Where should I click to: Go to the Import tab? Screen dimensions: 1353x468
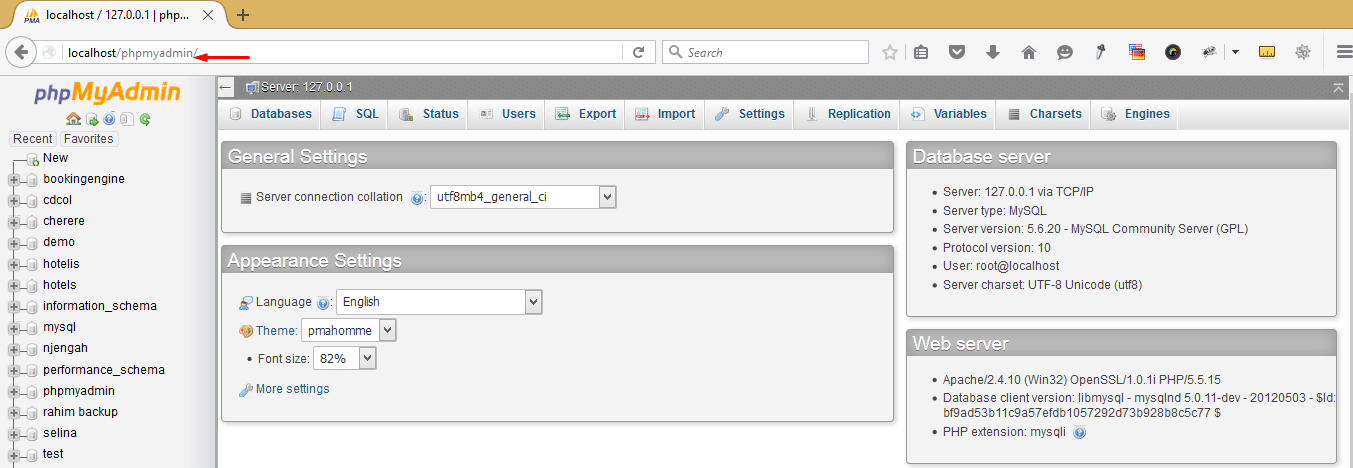coord(664,114)
